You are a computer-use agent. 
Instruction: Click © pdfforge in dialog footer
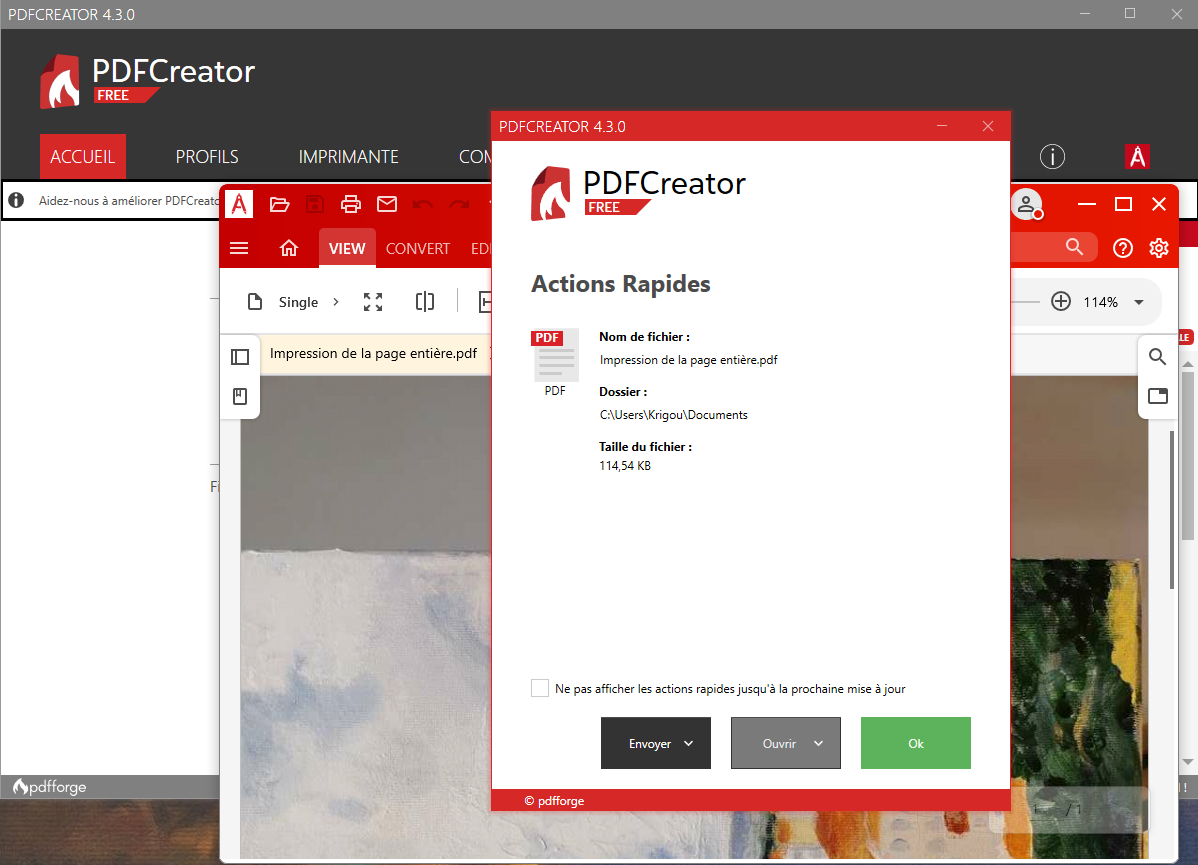554,800
